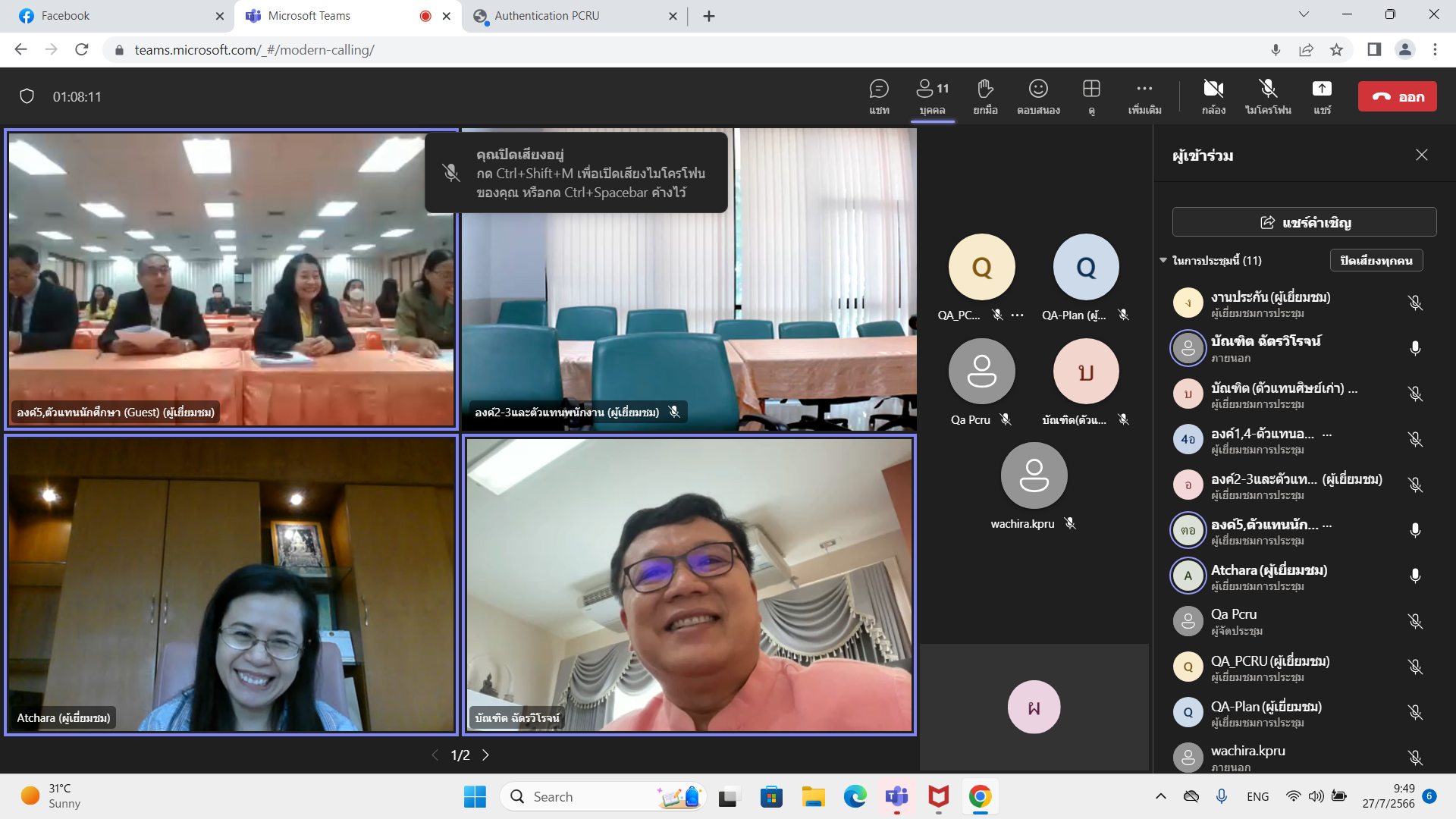Click the browser address bar URL
Viewport: 1456px width, 819px height.
click(x=254, y=50)
